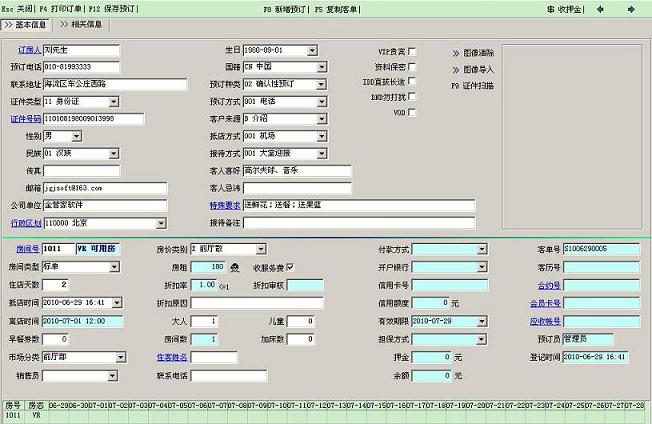Uncheck the 收服务费 service fee checkbox
The height and width of the screenshot is (424, 652).
(290, 267)
